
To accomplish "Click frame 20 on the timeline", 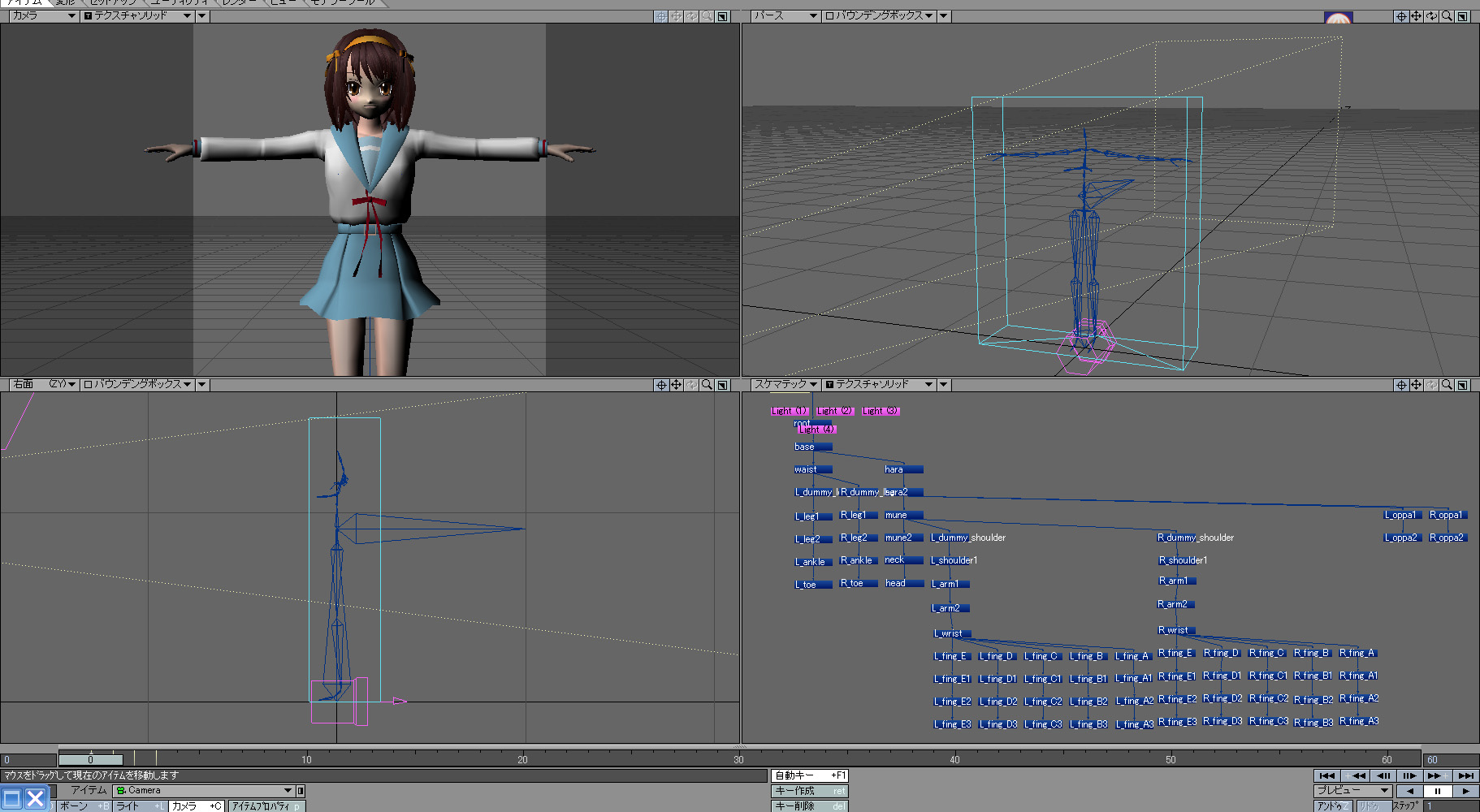I will pos(522,760).
